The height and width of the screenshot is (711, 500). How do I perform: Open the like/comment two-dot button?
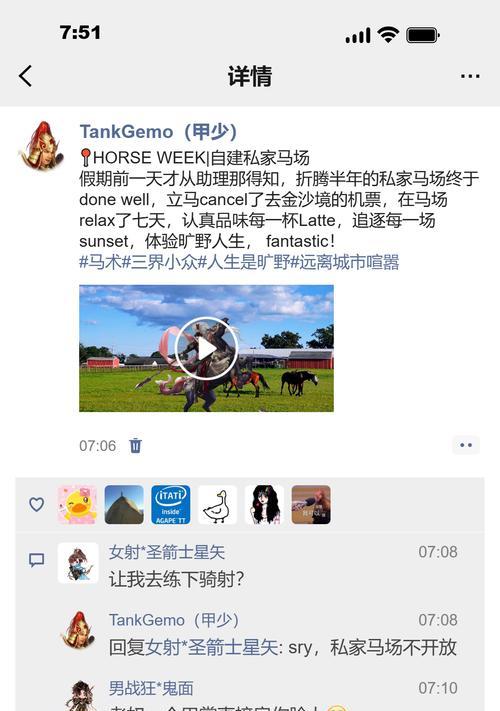466,445
